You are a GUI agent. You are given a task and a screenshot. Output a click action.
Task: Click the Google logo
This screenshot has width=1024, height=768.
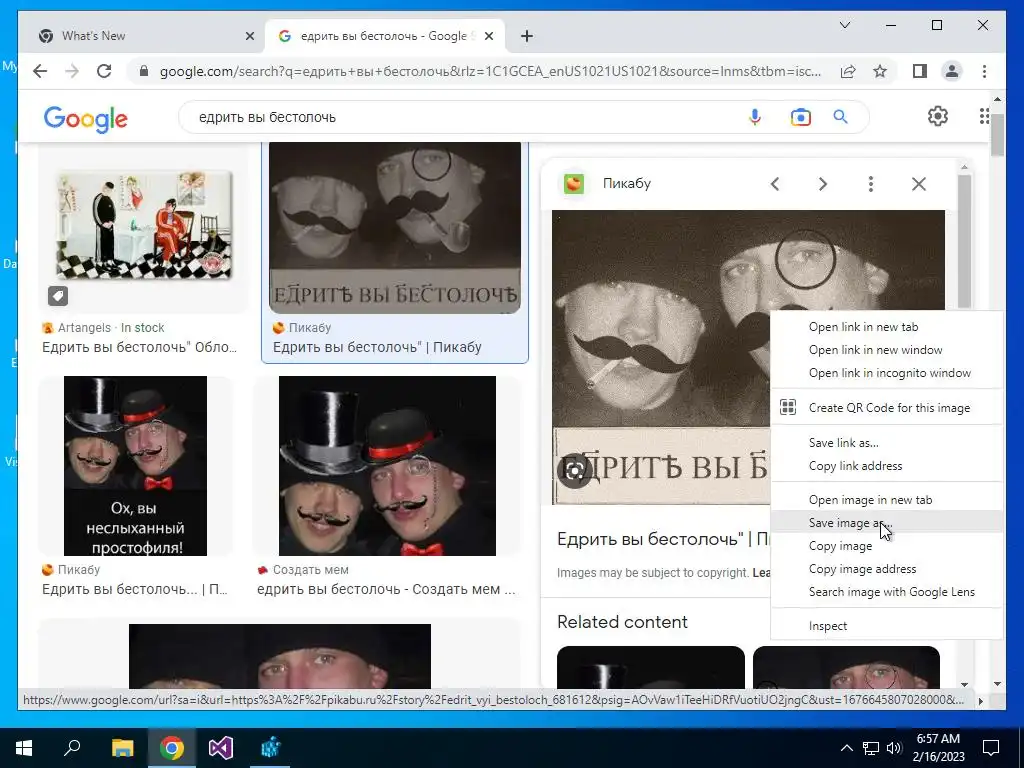86,119
